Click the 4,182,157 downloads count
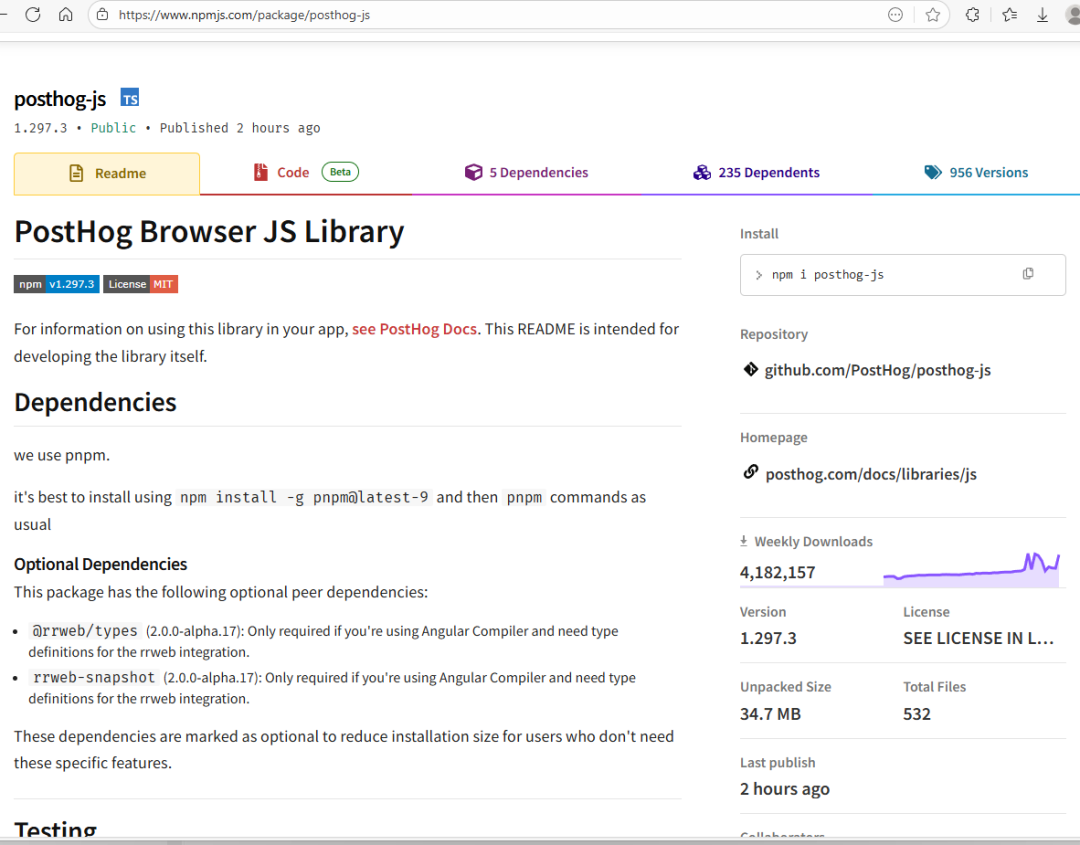The height and width of the screenshot is (845, 1080). point(778,572)
